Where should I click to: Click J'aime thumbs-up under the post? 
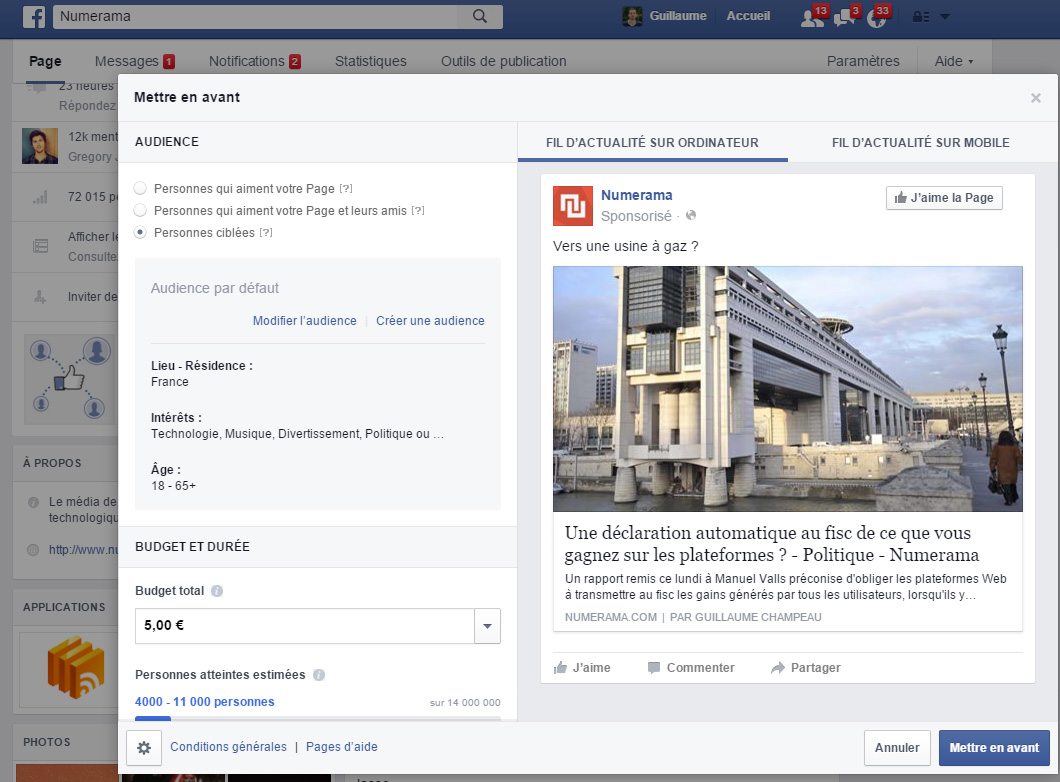coord(581,668)
